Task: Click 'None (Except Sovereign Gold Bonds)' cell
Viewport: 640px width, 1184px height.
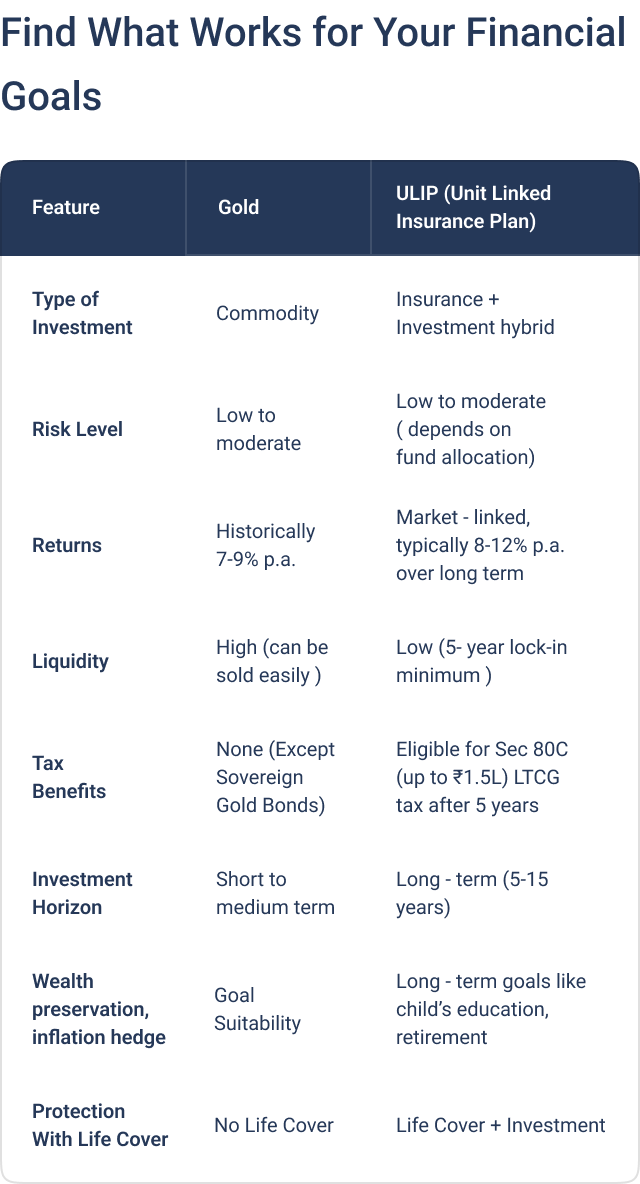Action: pos(275,777)
